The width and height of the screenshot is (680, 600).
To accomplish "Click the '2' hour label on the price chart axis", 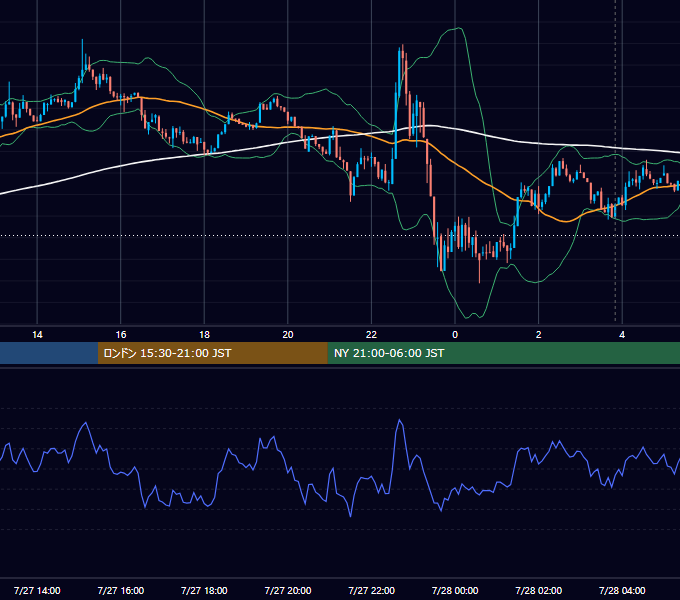I will [538, 335].
